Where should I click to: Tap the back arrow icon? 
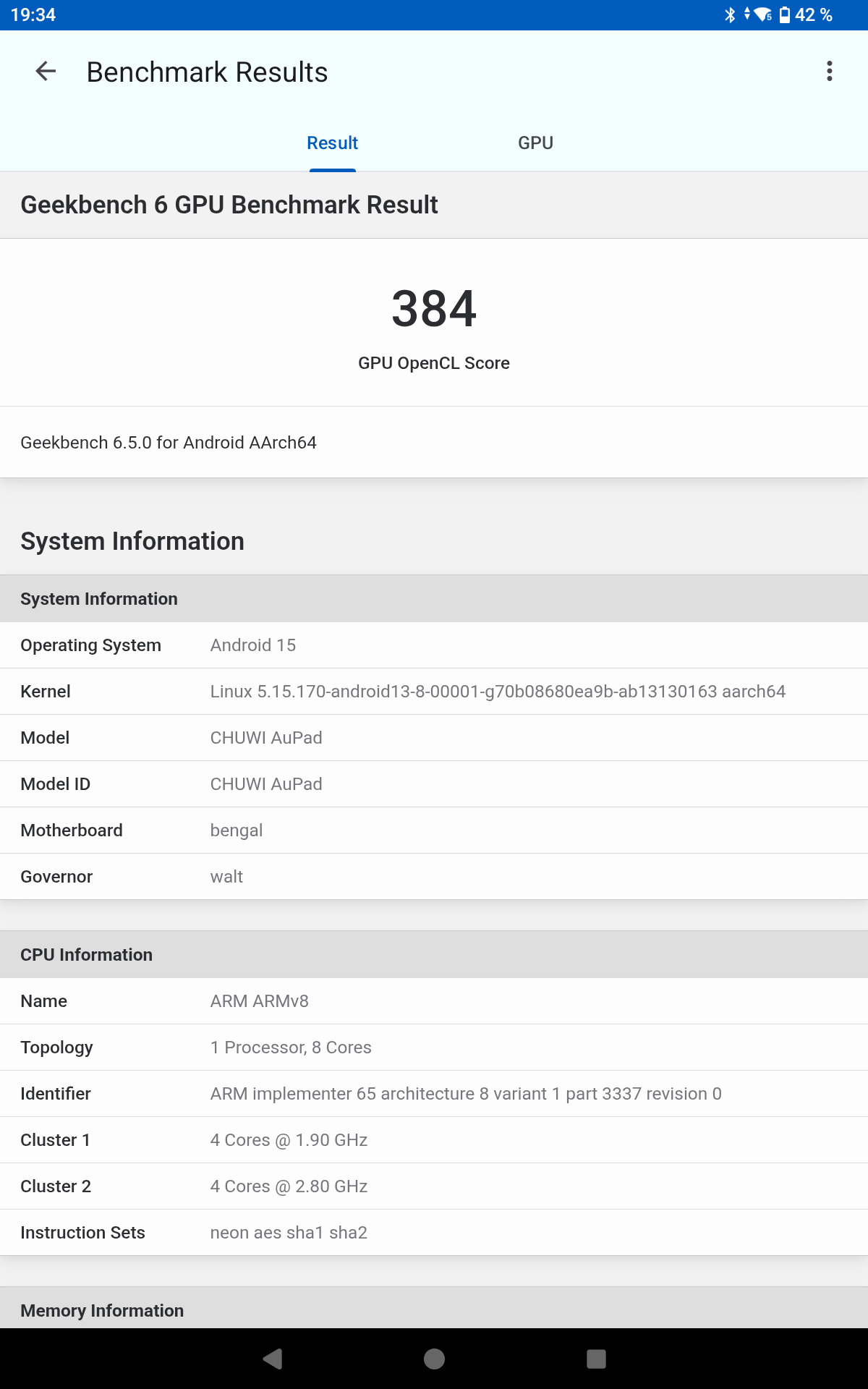[46, 71]
